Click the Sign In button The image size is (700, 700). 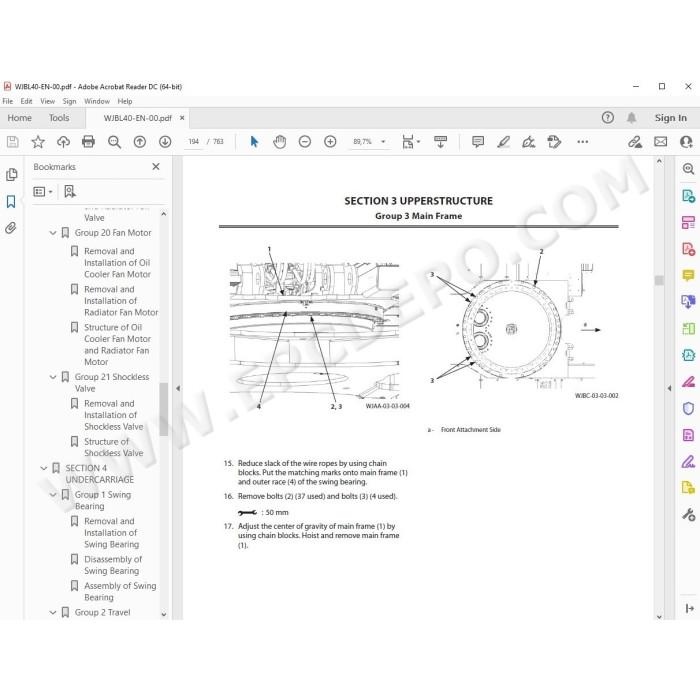(671, 118)
